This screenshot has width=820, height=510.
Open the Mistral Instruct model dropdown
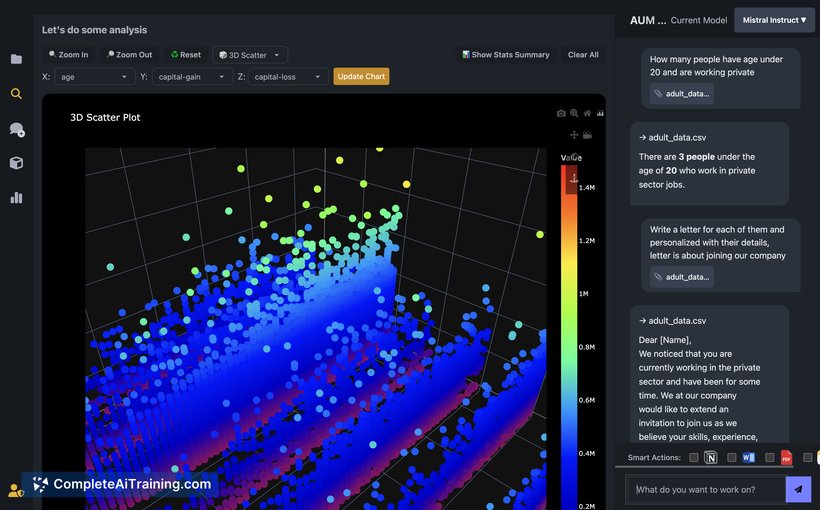tap(775, 20)
